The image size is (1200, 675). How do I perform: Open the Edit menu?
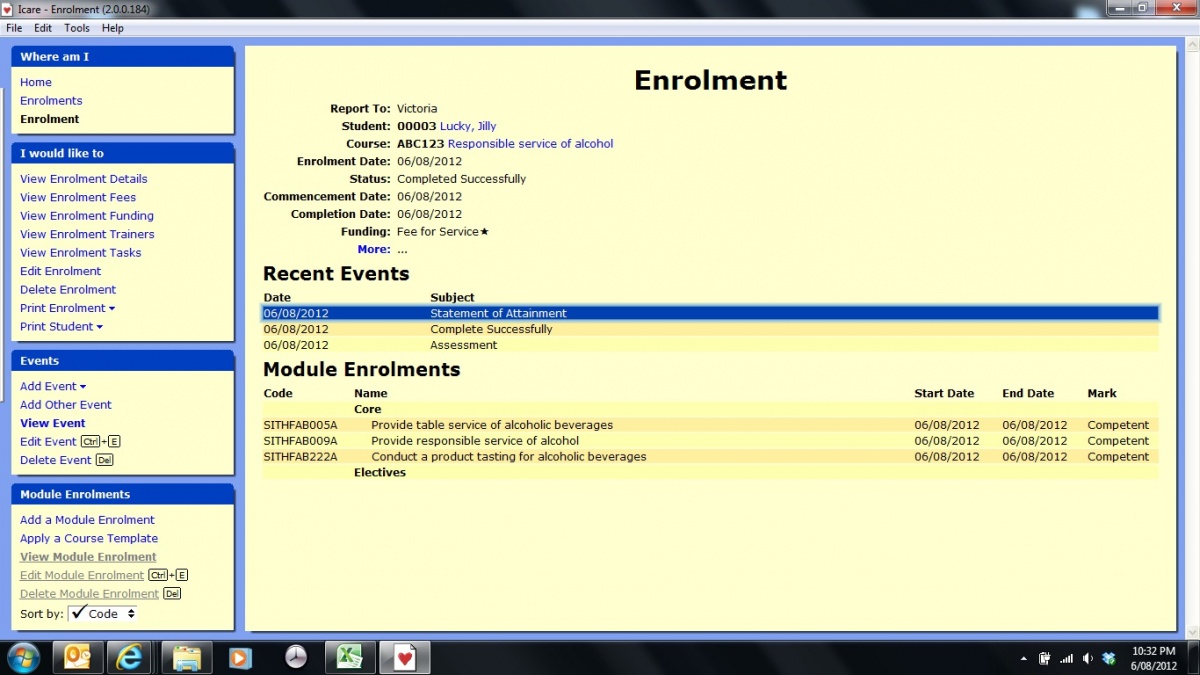tap(42, 28)
